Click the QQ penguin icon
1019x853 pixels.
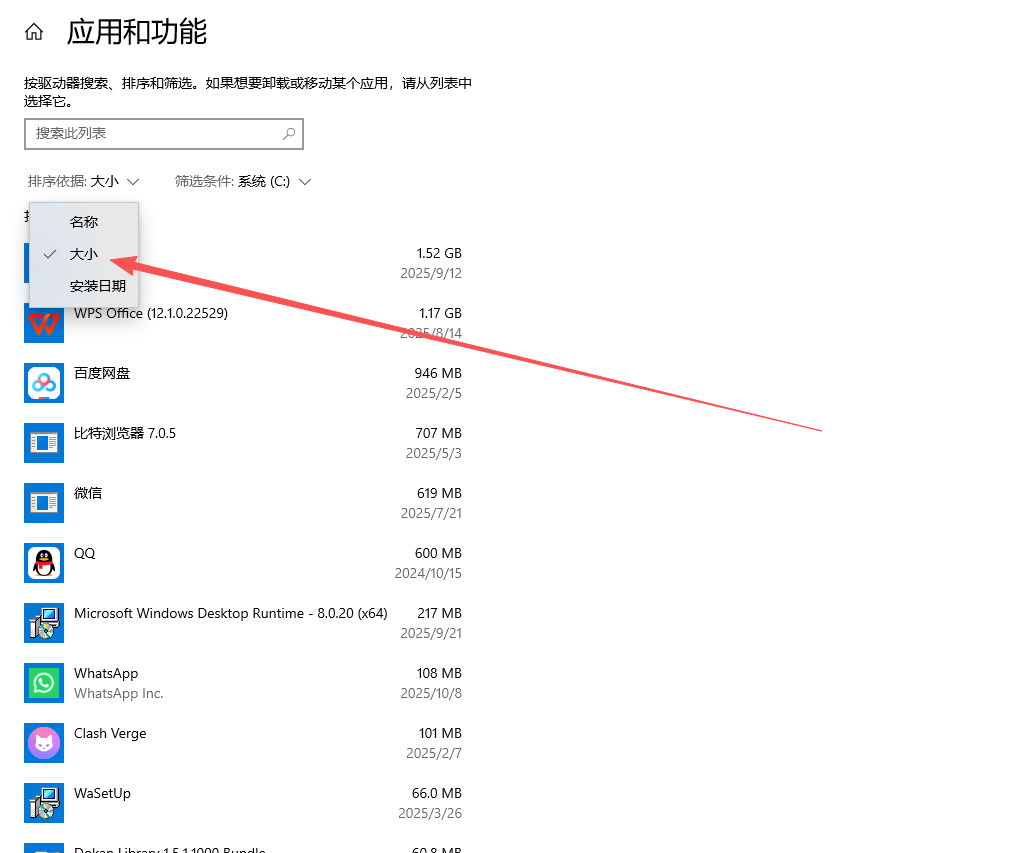click(x=44, y=563)
